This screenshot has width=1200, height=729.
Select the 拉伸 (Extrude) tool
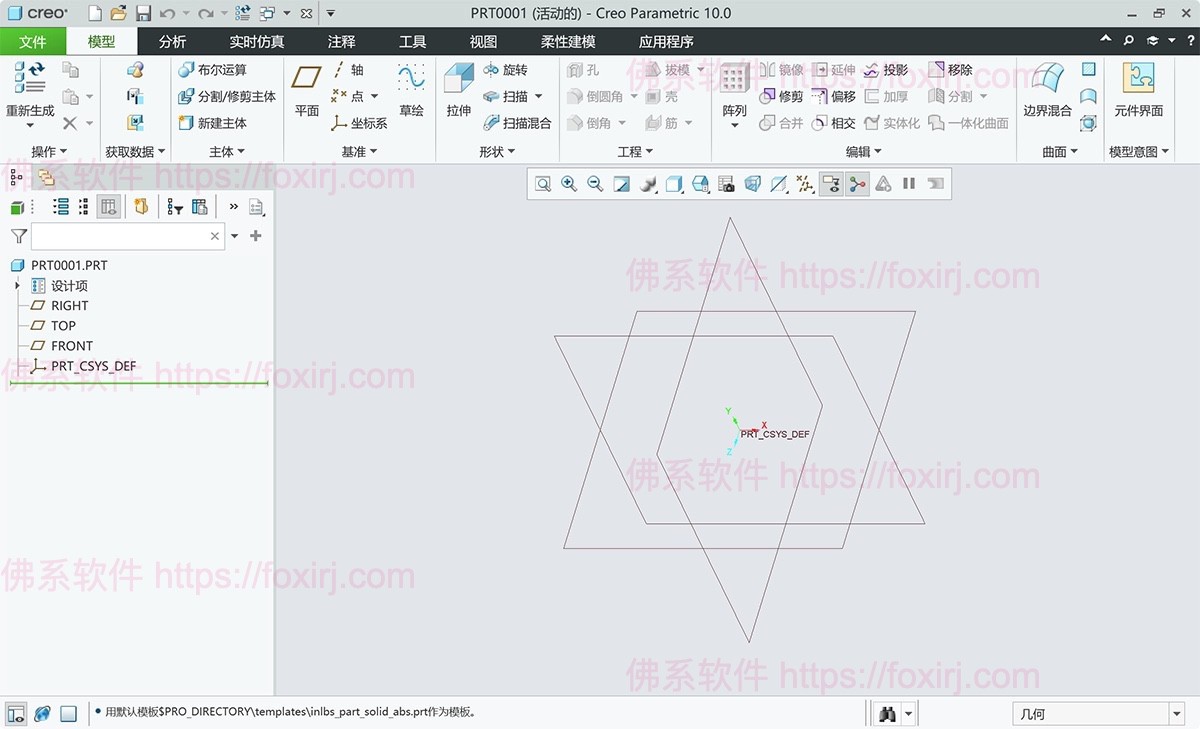pyautogui.click(x=458, y=84)
